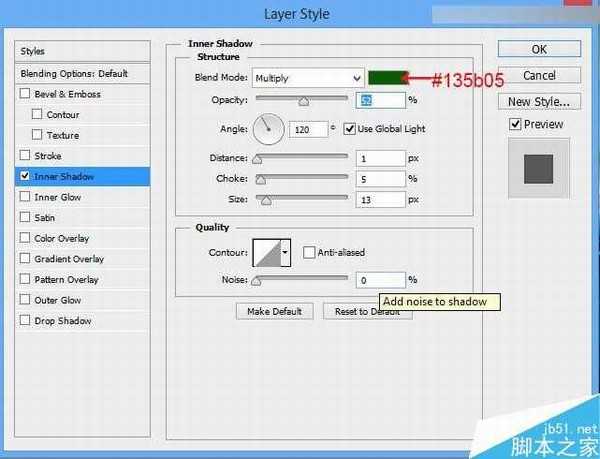Click the Contour curve thumbnail
Screen dimensions: 600x459
pos(268,253)
